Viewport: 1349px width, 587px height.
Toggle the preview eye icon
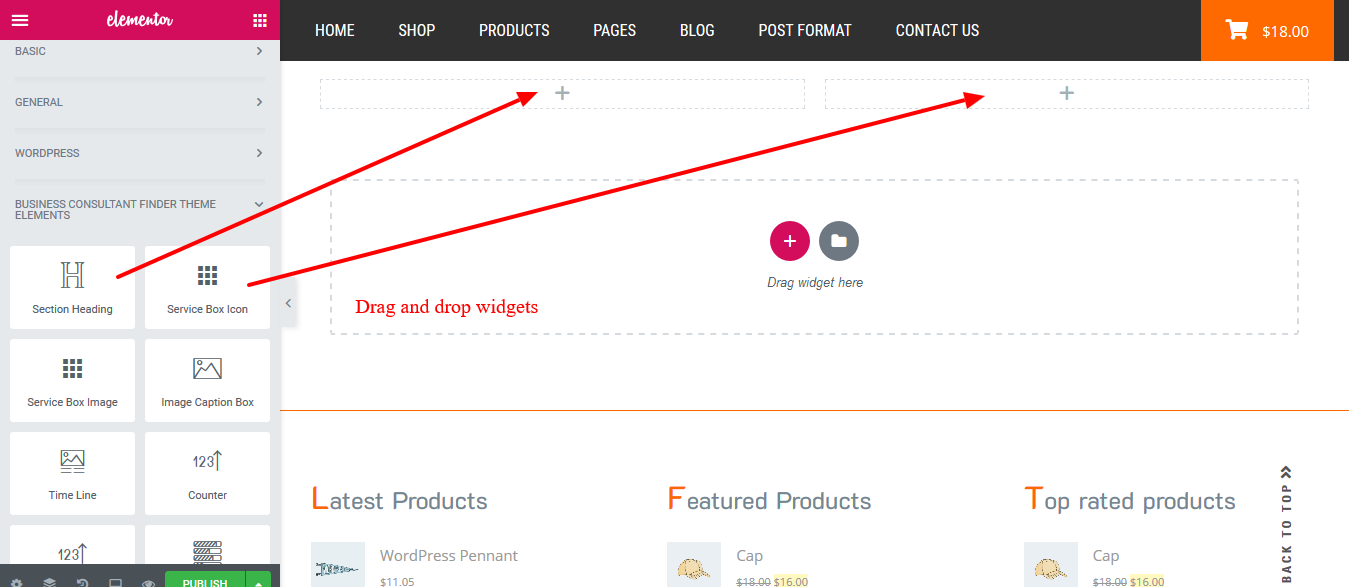[148, 583]
